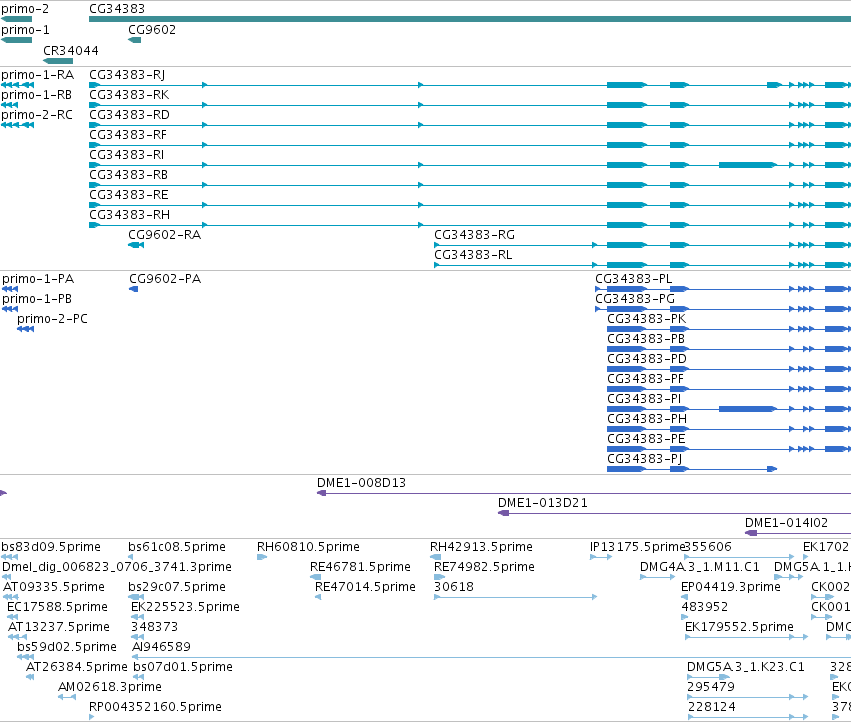
Task: Select the RH60810.5prime EST arrow glyph
Action: (262, 557)
